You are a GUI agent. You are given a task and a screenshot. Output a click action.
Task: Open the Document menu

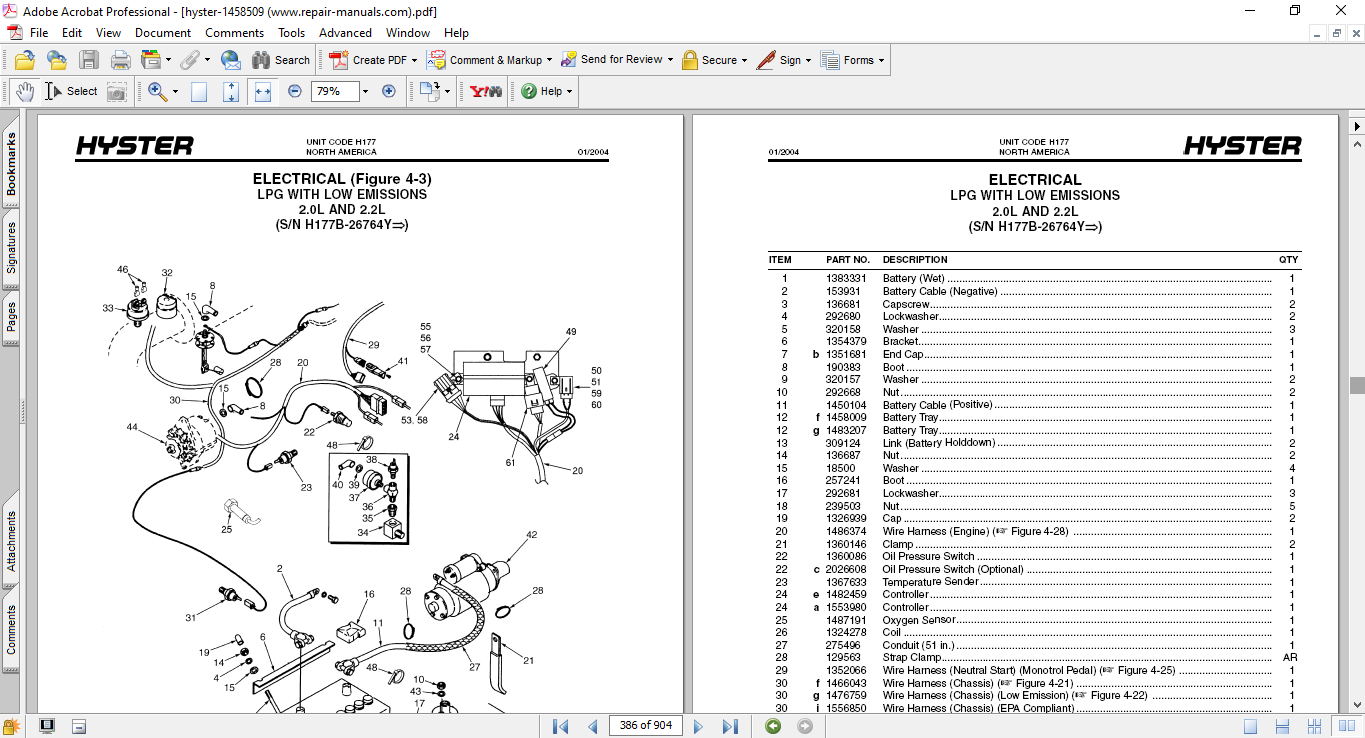(x=163, y=33)
